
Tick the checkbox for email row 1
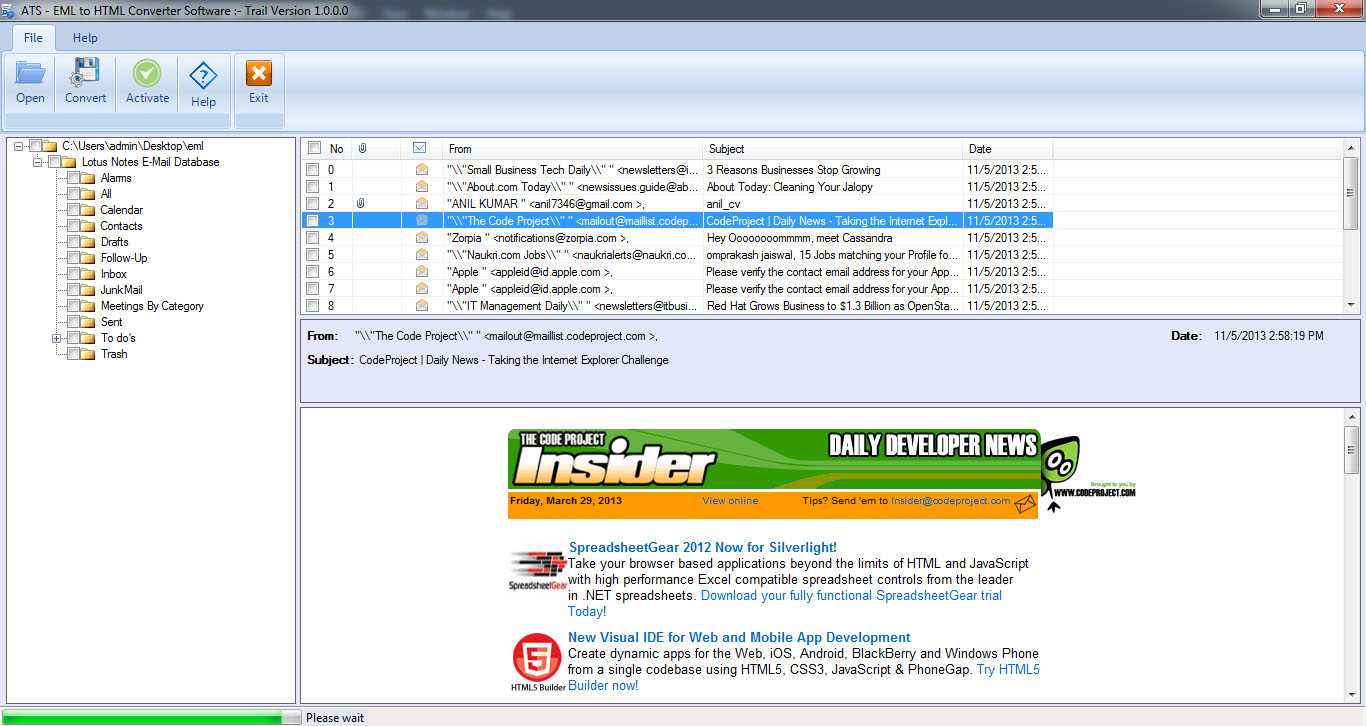(x=313, y=187)
